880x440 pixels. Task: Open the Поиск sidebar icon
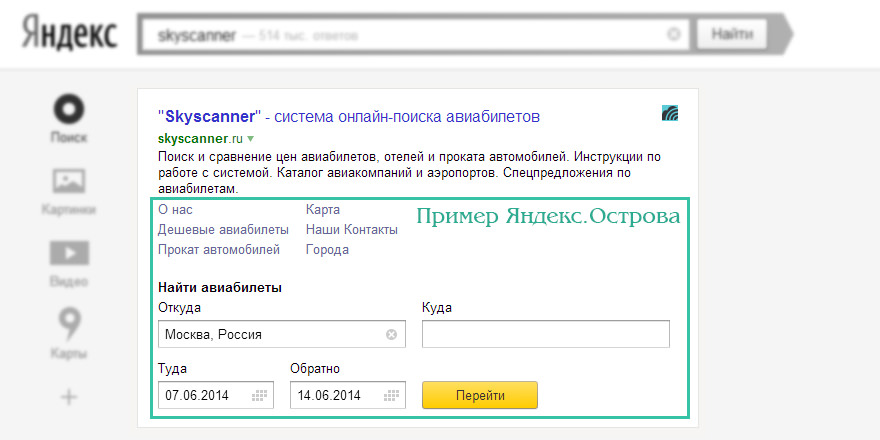[x=69, y=109]
